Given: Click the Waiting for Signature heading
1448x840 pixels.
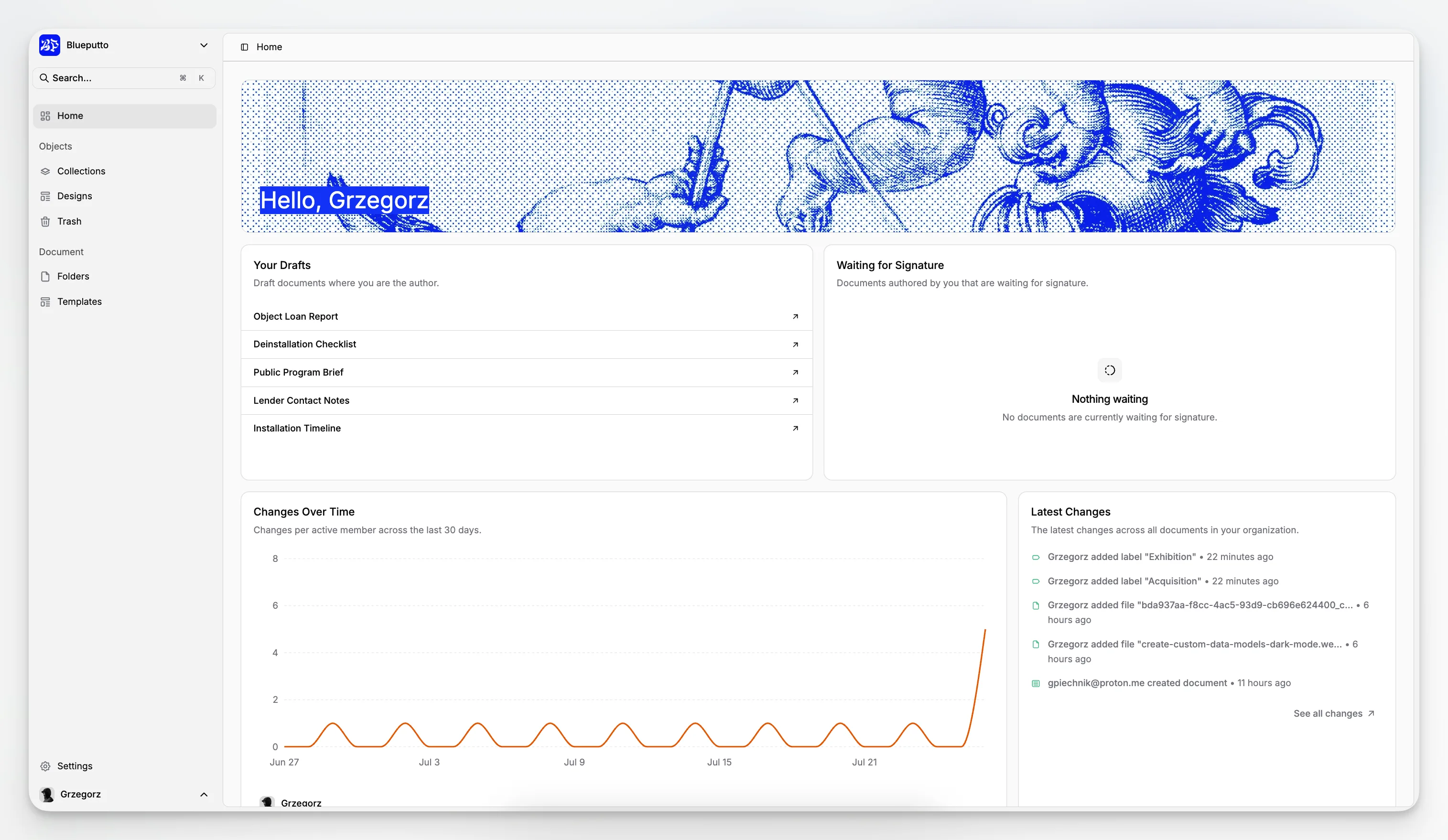Looking at the screenshot, I should [x=889, y=265].
